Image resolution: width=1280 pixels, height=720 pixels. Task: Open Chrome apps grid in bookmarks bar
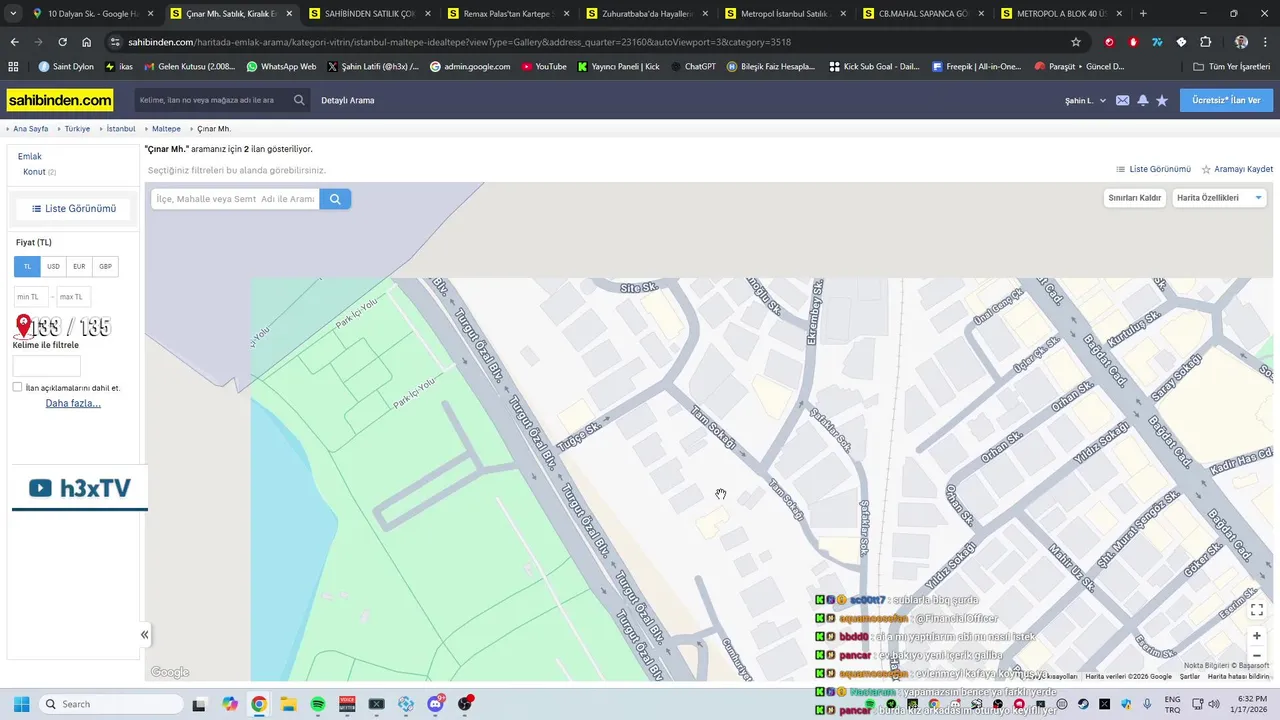[x=13, y=66]
